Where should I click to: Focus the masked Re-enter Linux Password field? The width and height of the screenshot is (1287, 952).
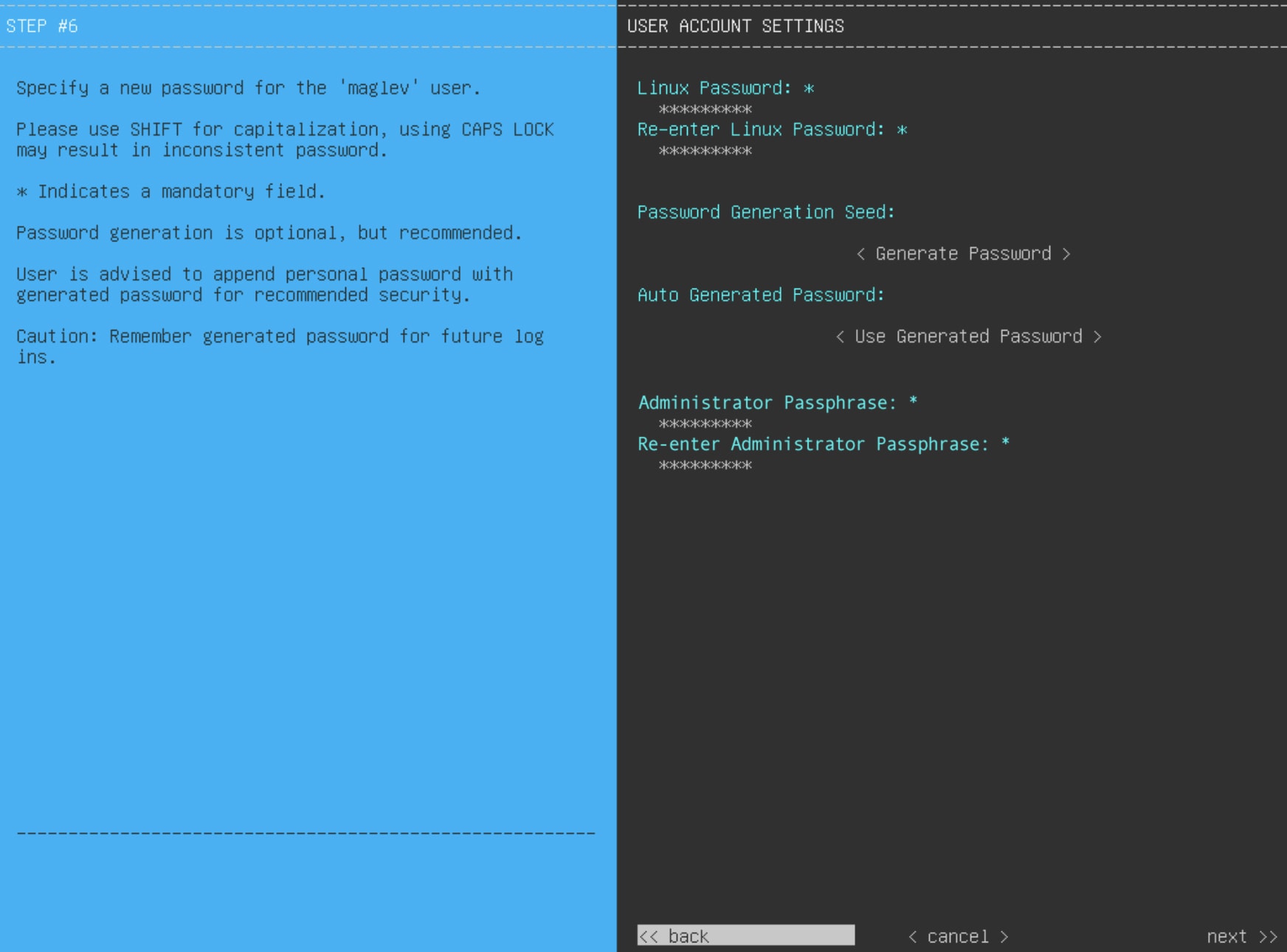[x=705, y=151]
